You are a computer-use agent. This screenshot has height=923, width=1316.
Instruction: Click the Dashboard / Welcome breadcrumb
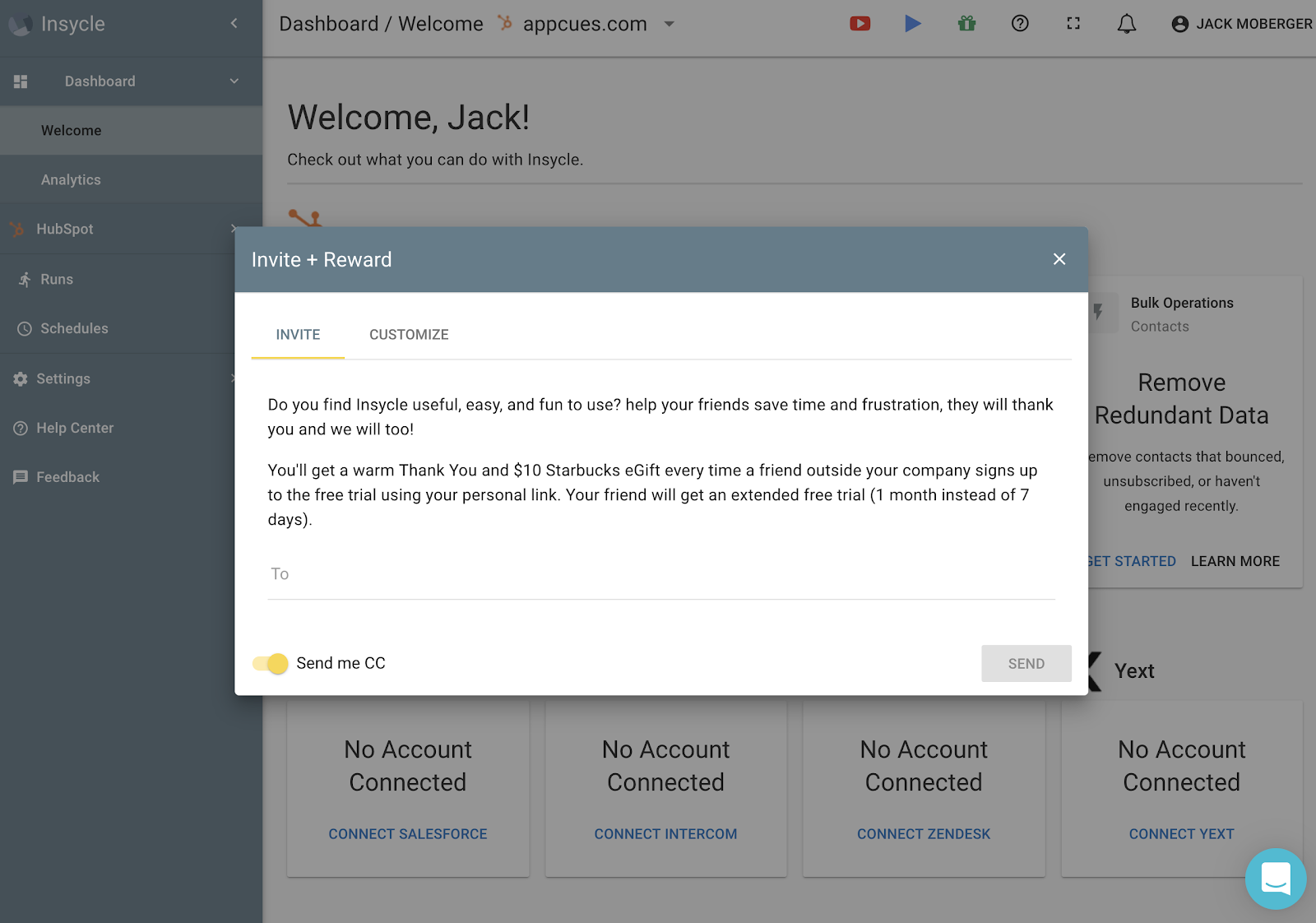pos(381,24)
